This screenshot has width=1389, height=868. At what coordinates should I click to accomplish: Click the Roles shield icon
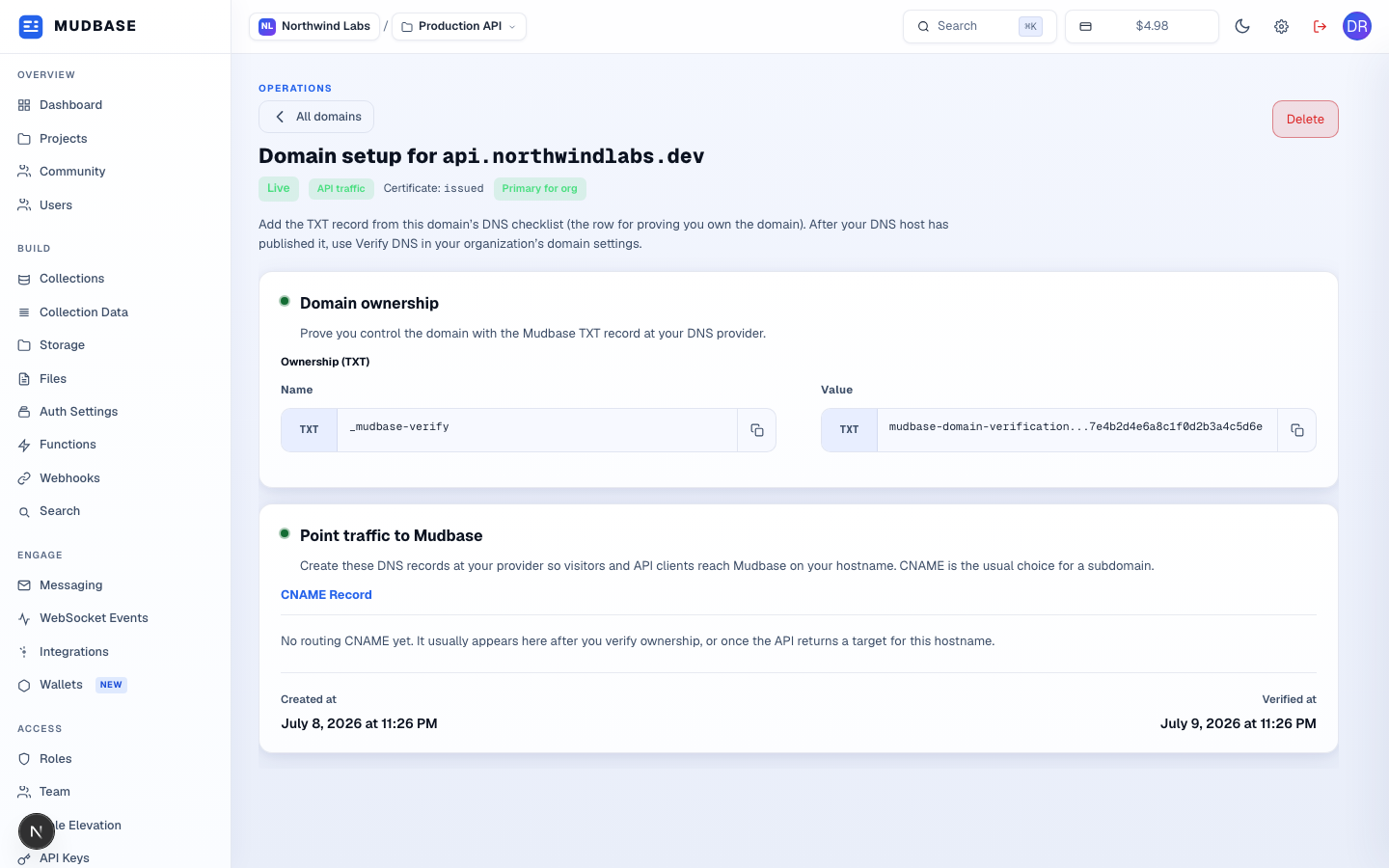pos(24,759)
